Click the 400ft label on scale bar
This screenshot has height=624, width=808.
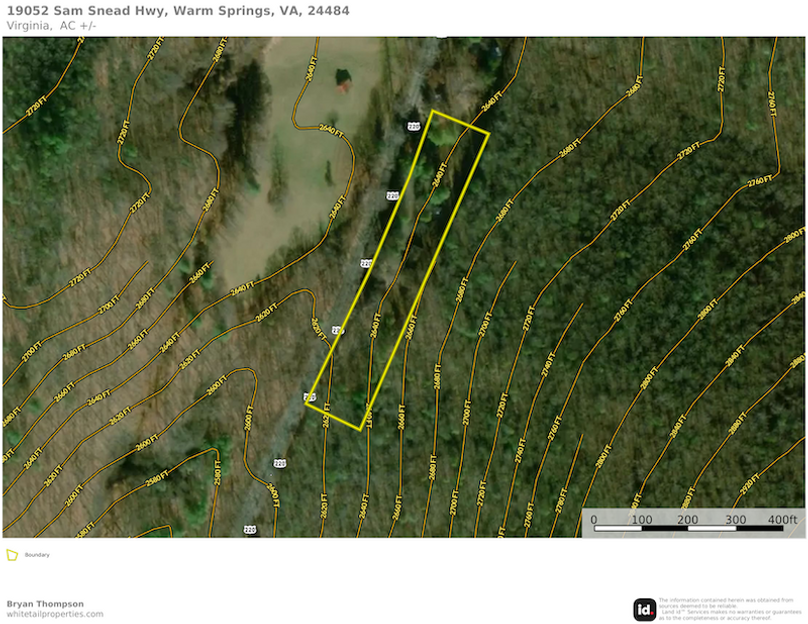(782, 520)
